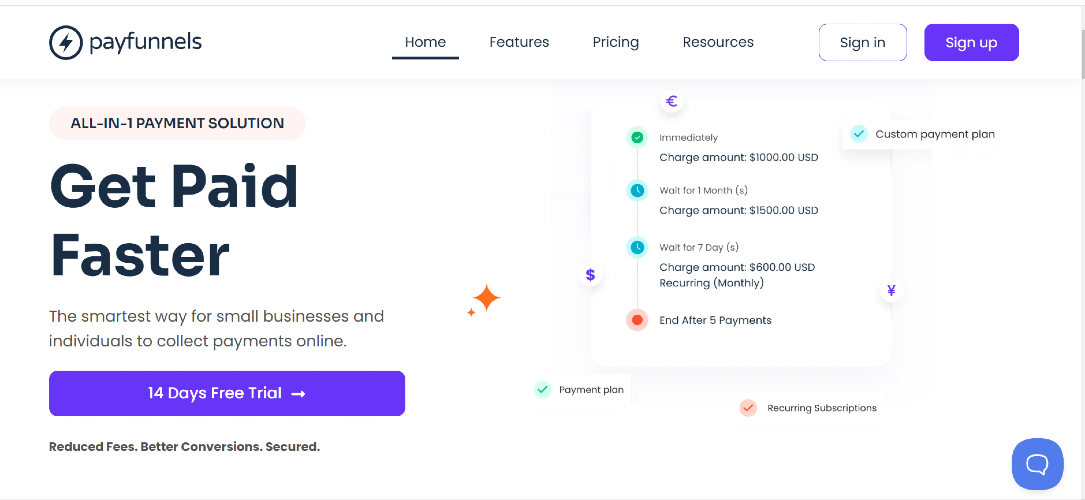The width and height of the screenshot is (1085, 500).
Task: Open the Resources menu item
Action: tap(718, 42)
